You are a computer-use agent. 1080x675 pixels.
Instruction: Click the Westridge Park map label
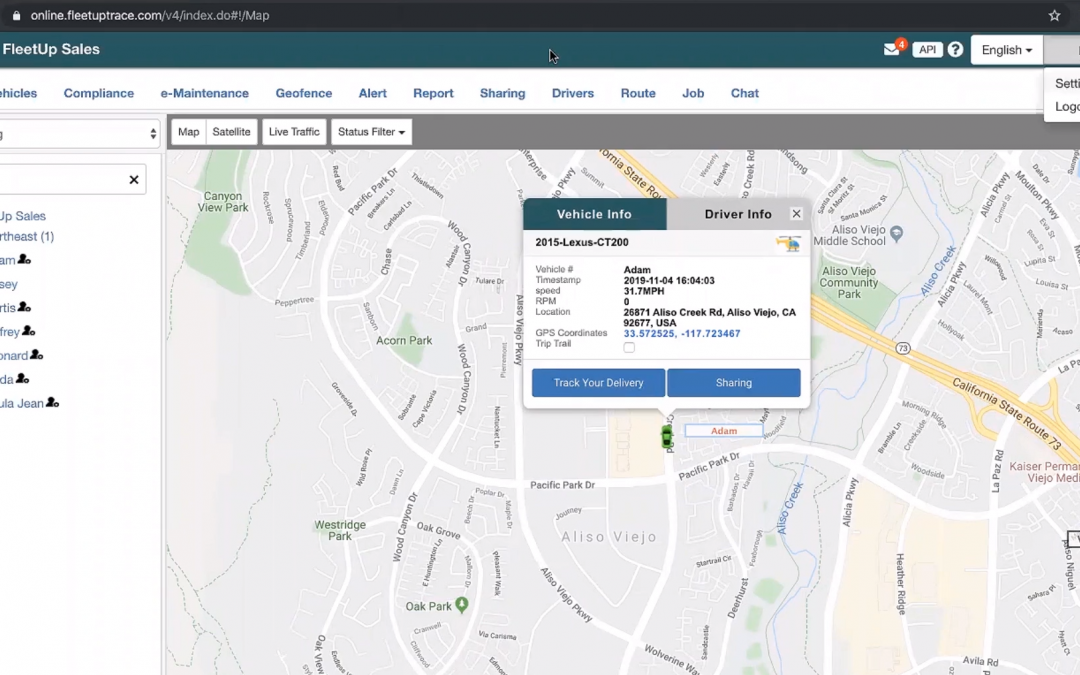coord(340,530)
